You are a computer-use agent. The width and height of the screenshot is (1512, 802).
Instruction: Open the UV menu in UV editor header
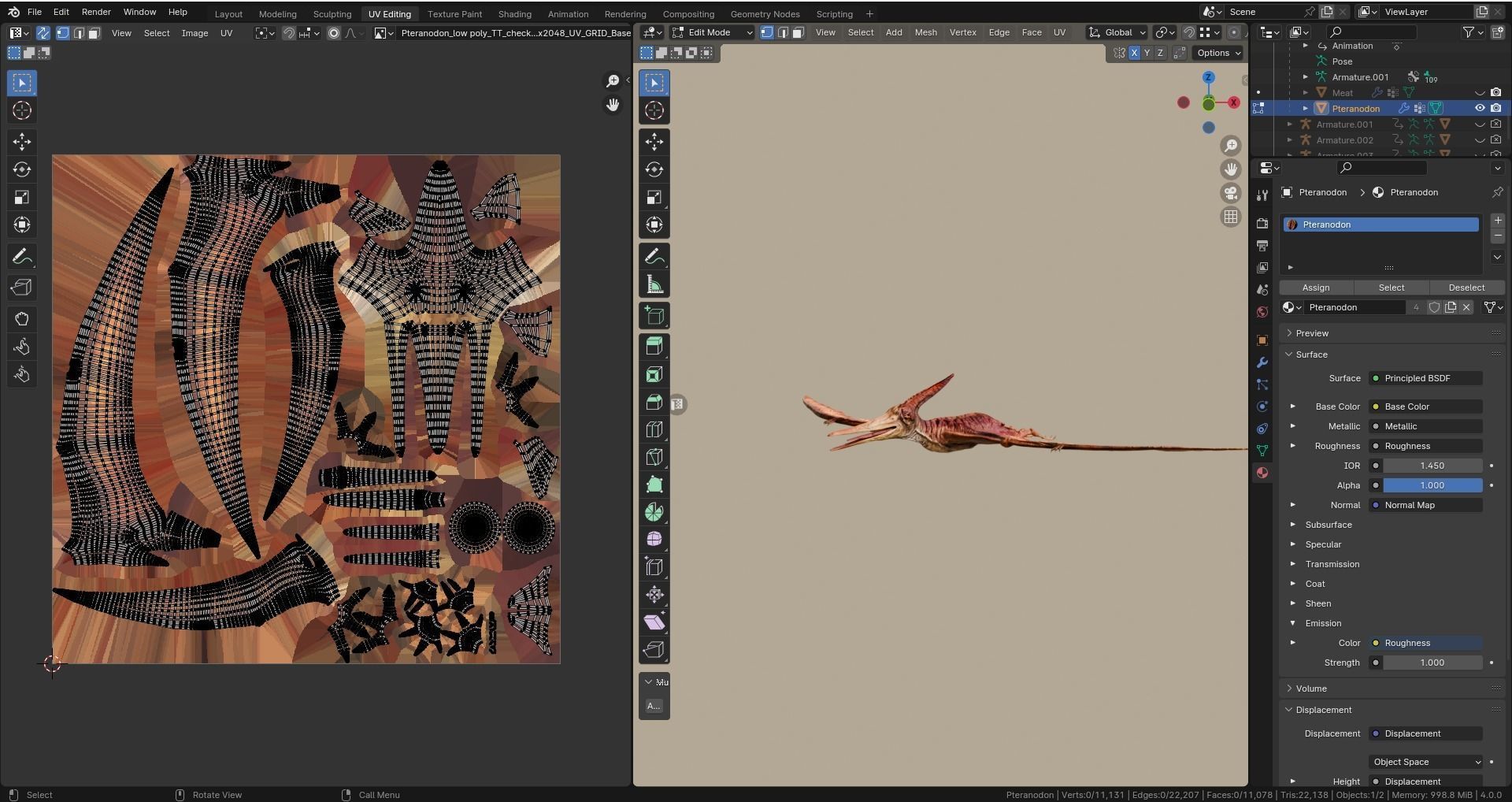(226, 33)
